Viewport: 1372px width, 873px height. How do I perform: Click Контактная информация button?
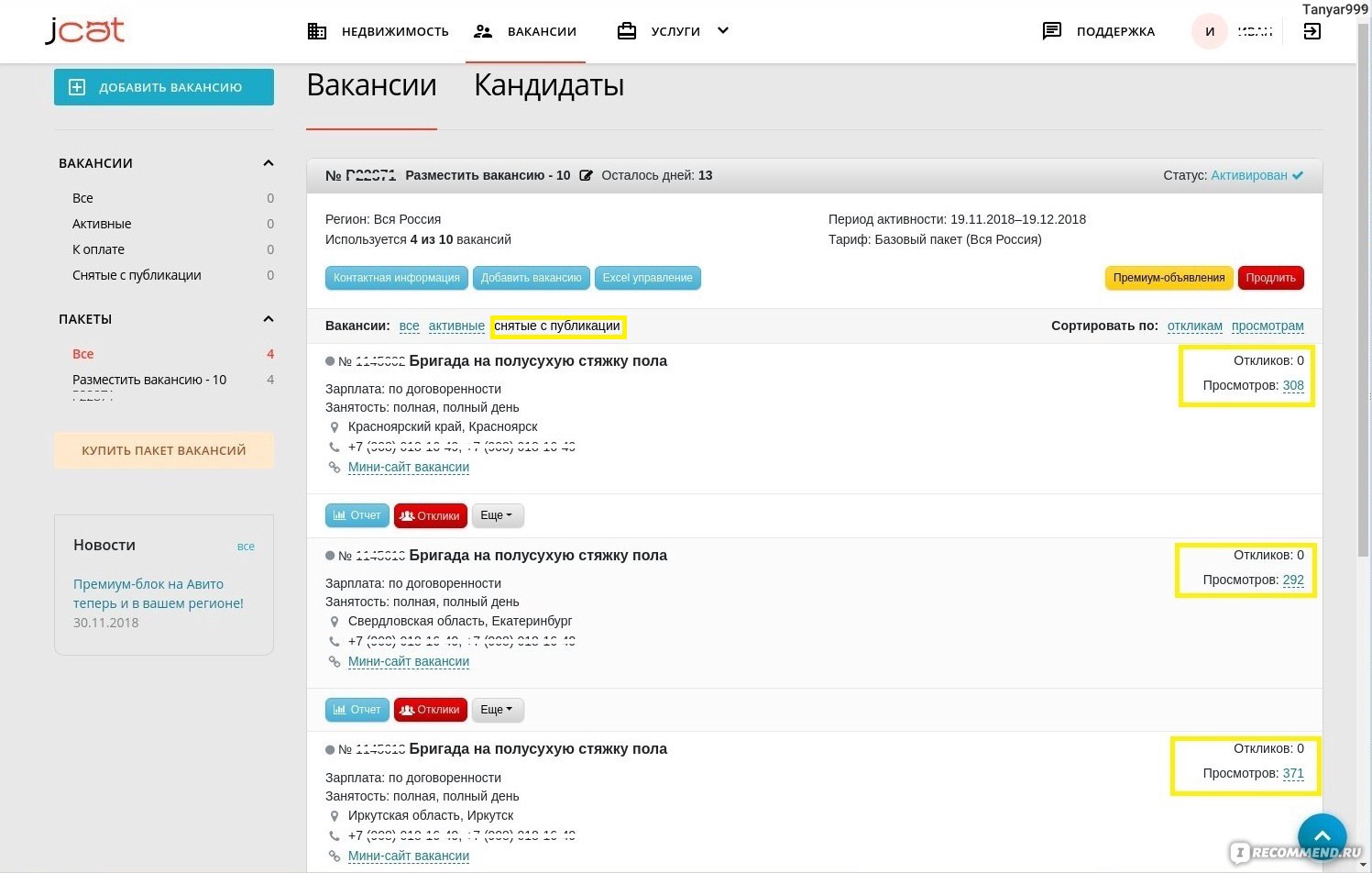[x=397, y=278]
